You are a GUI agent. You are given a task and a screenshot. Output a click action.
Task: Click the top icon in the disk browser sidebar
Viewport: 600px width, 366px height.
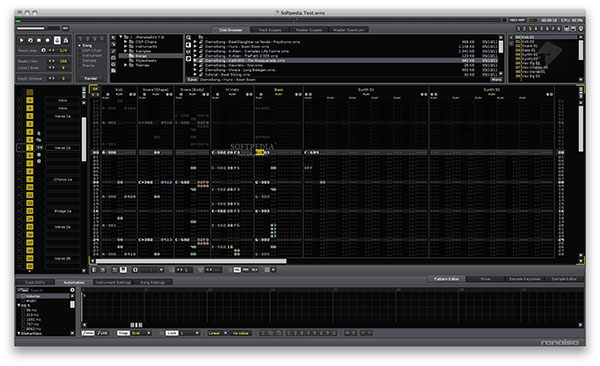(113, 38)
